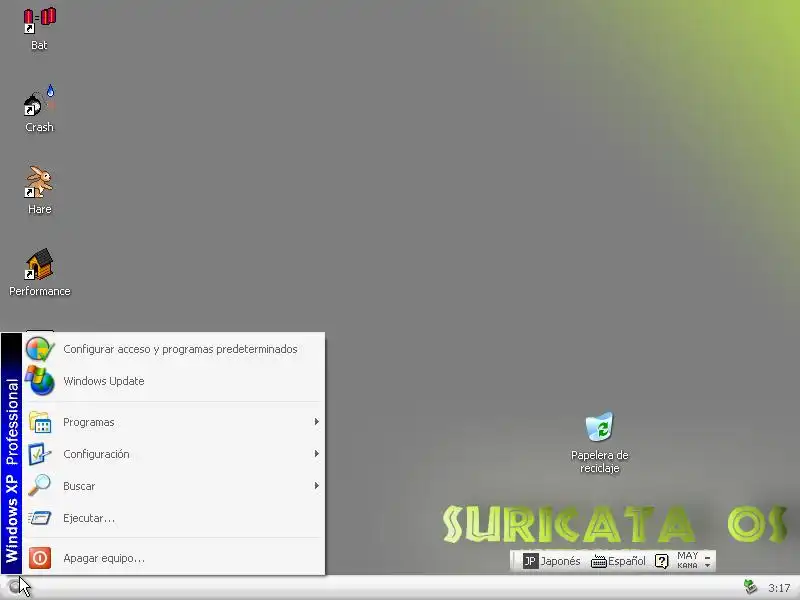
Task: Click the keyboard icon beside Español
Action: coord(598,562)
